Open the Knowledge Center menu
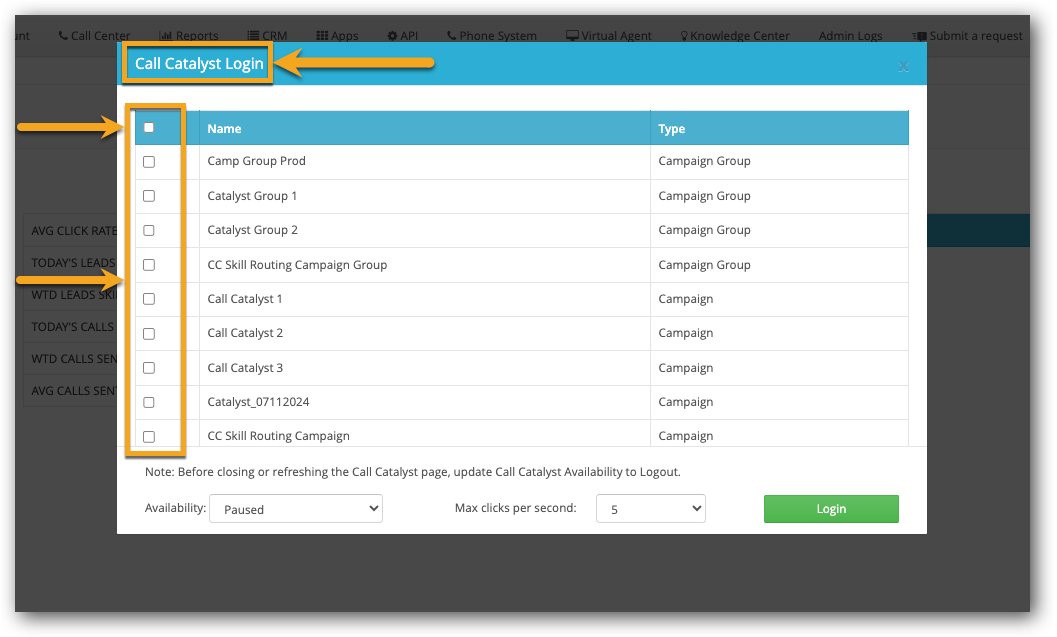 coord(735,36)
